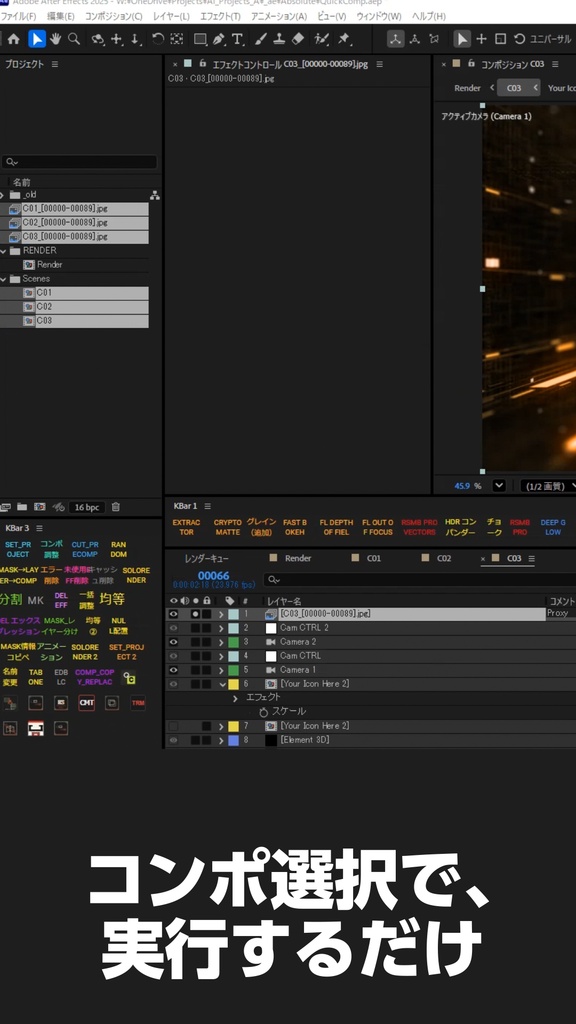Screen dimensions: 576x1024
Task: Select the Brush tool
Action: point(261,39)
